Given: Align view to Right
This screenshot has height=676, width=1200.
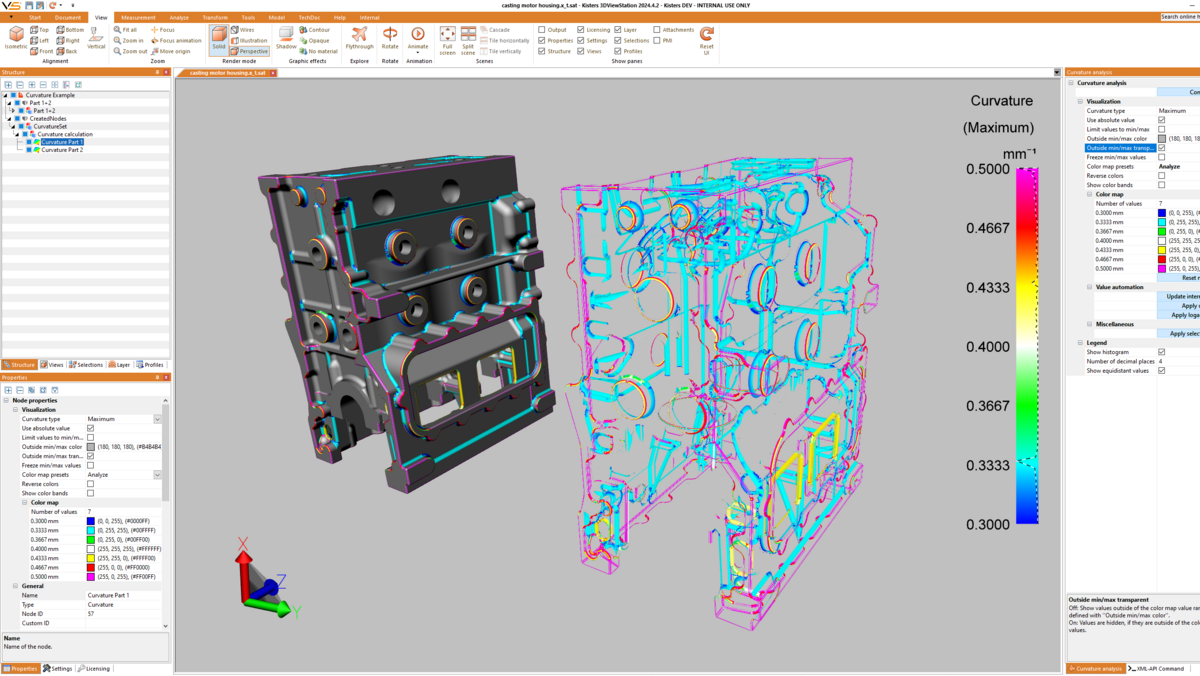Looking at the screenshot, I should click(68, 41).
